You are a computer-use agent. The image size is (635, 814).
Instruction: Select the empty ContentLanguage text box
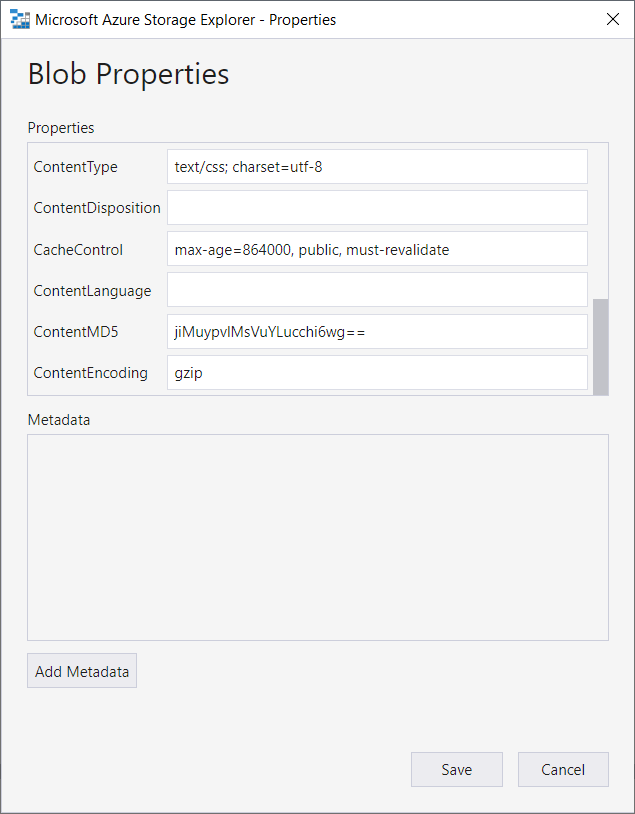377,290
